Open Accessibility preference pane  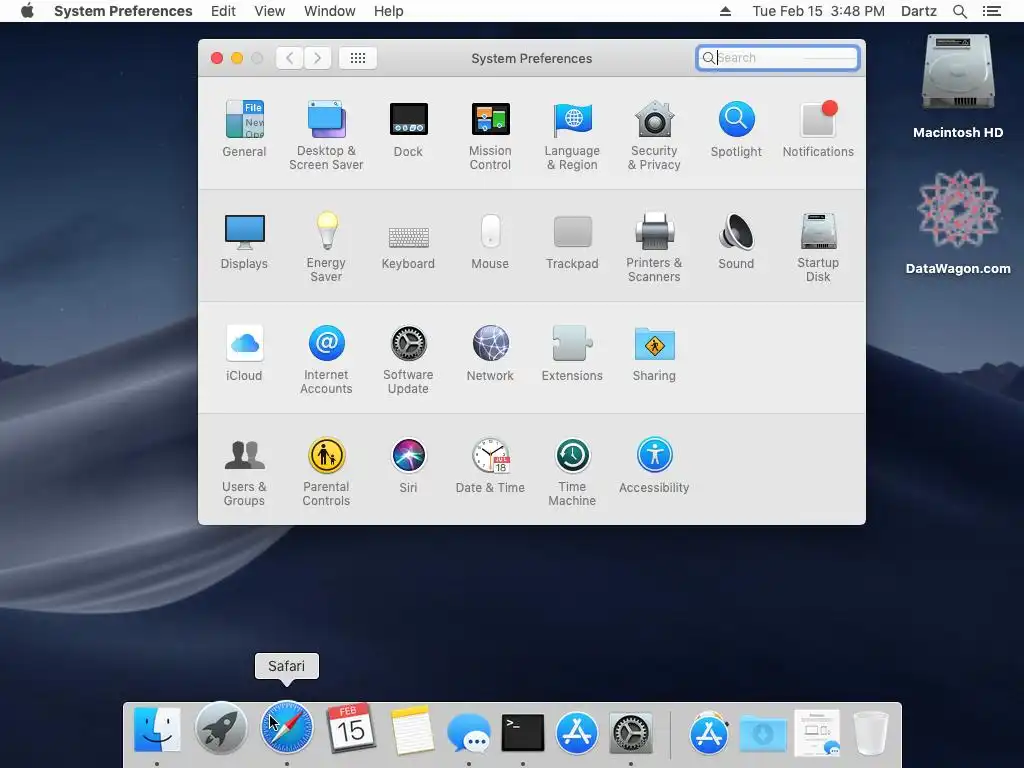click(x=654, y=466)
